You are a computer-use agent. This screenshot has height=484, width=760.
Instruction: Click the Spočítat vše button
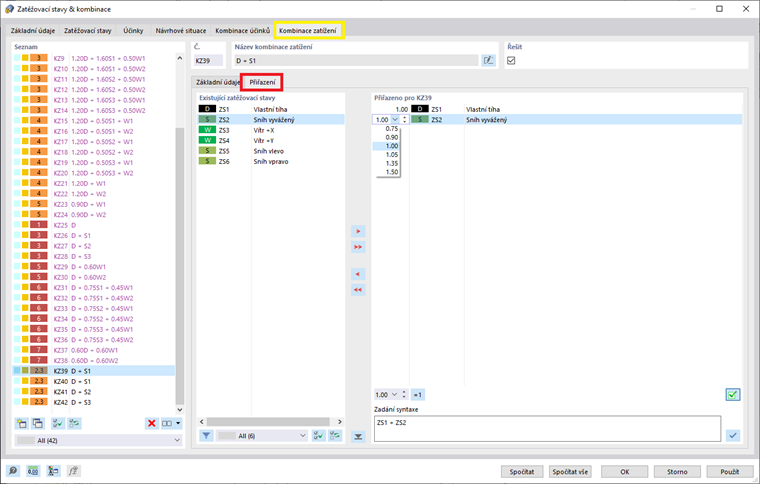[570, 471]
